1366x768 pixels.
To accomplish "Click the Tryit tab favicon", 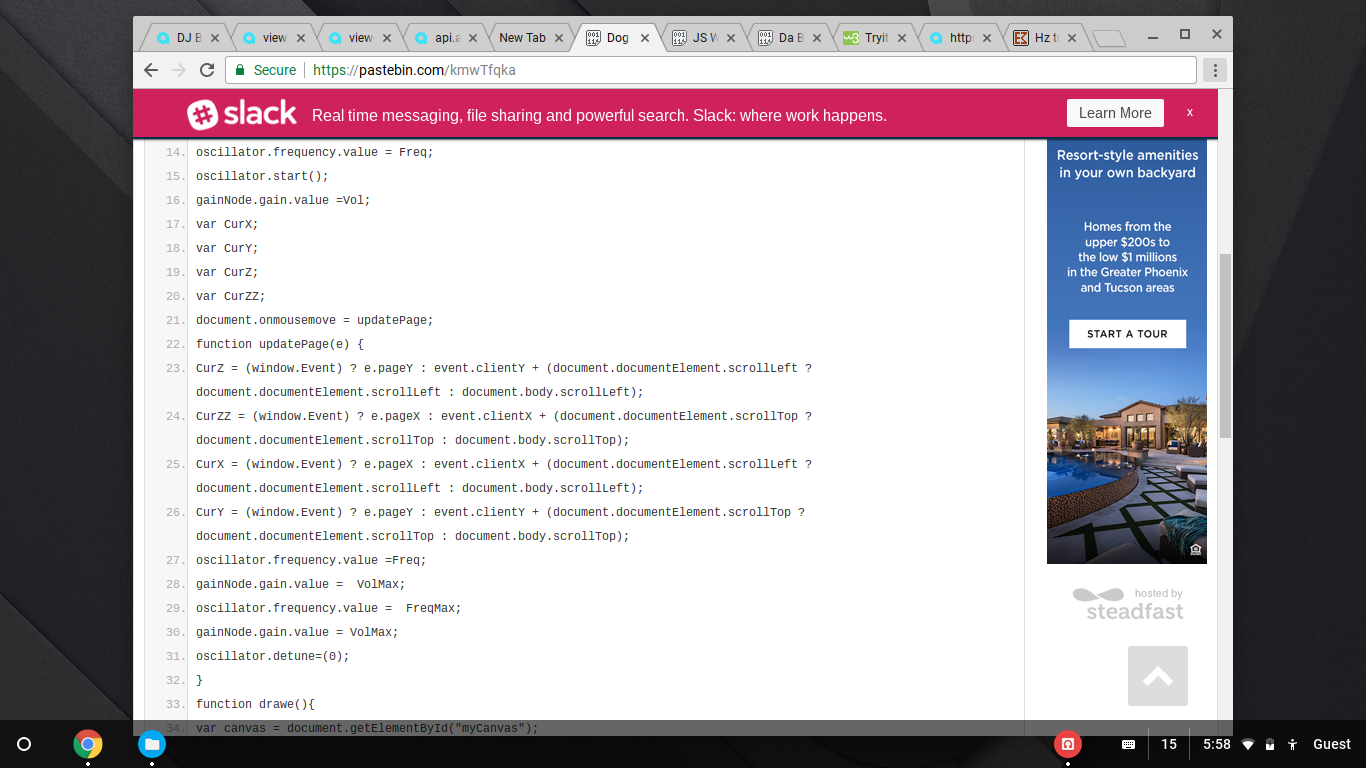I will pyautogui.click(x=851, y=38).
